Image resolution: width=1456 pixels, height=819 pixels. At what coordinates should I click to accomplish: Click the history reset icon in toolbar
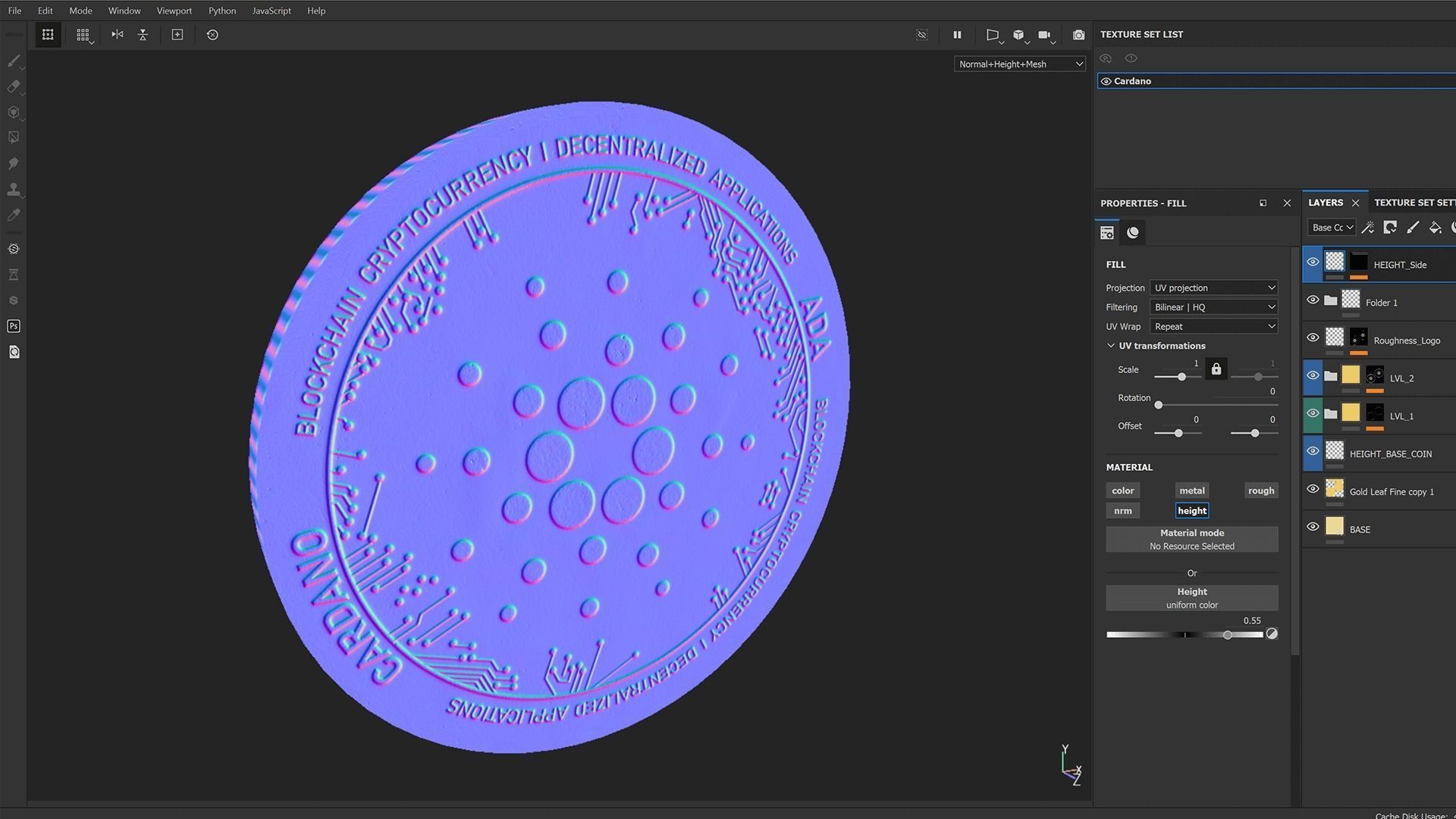tap(212, 35)
